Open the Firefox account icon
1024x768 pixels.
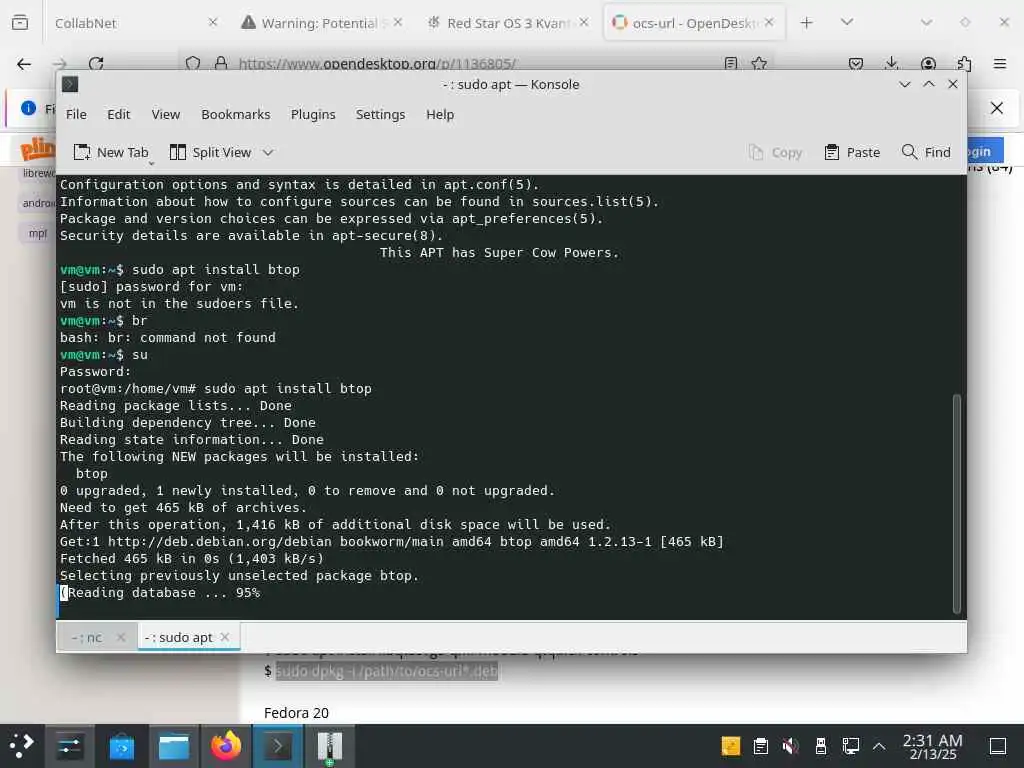pos(928,64)
